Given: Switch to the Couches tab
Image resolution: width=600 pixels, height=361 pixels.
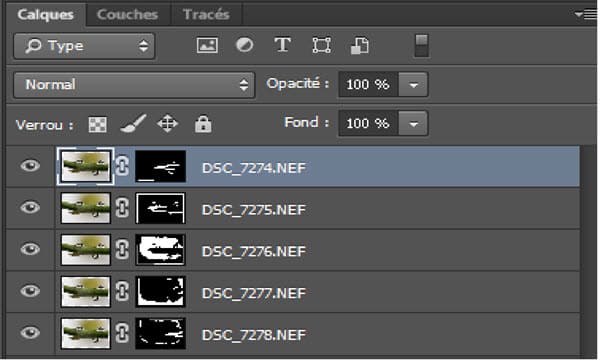Looking at the screenshot, I should coord(127,15).
